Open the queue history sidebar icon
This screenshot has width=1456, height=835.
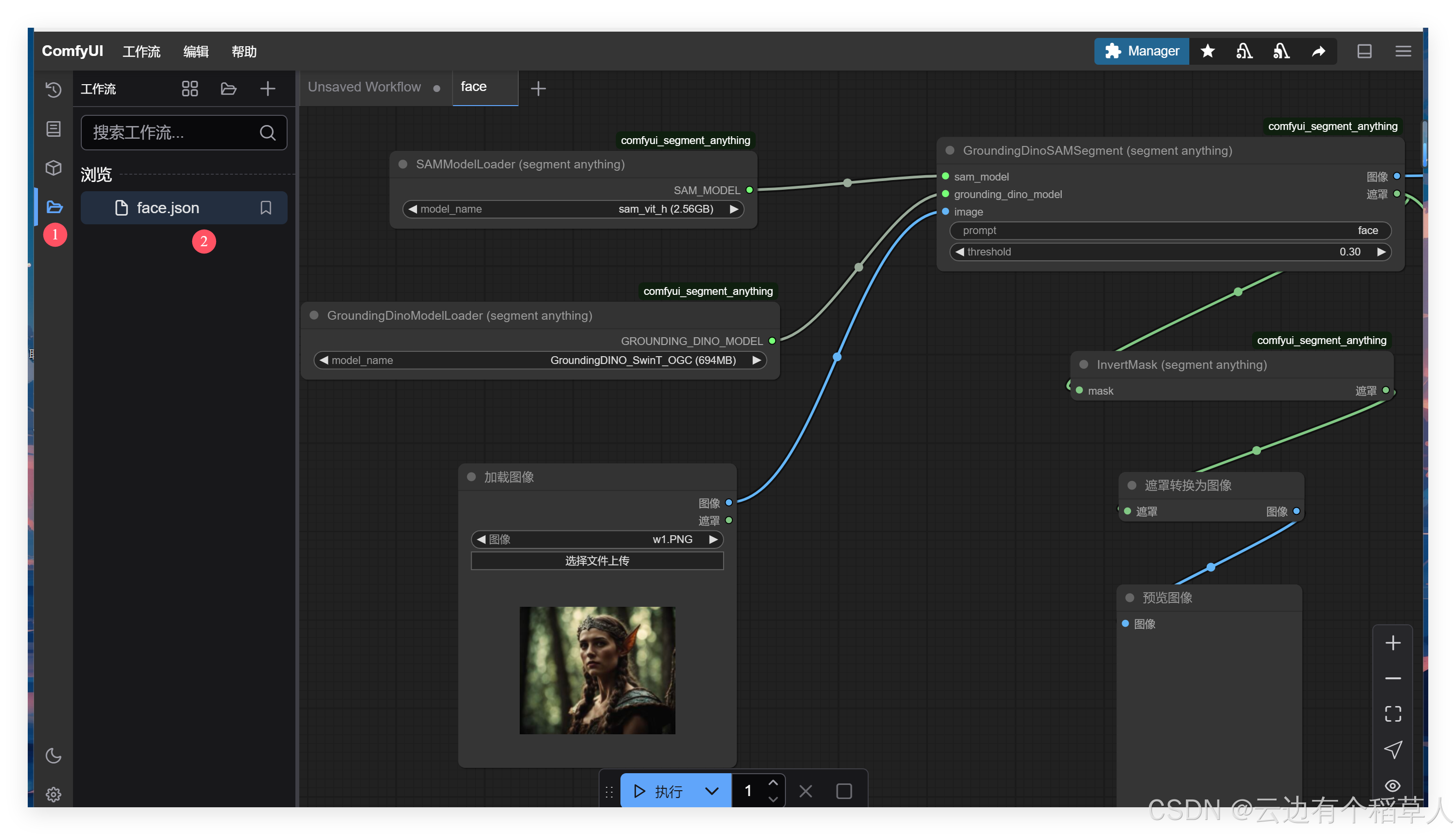(x=54, y=90)
